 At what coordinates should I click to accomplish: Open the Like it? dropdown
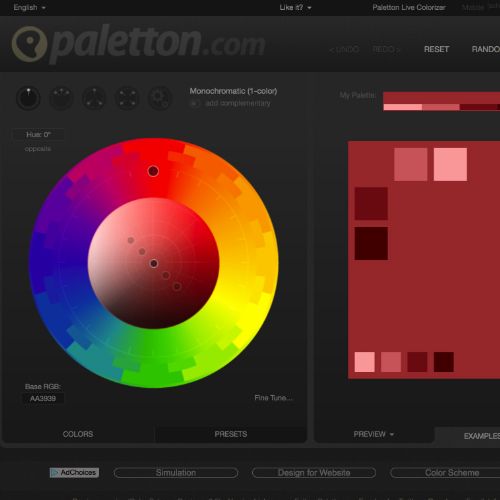[x=295, y=7]
